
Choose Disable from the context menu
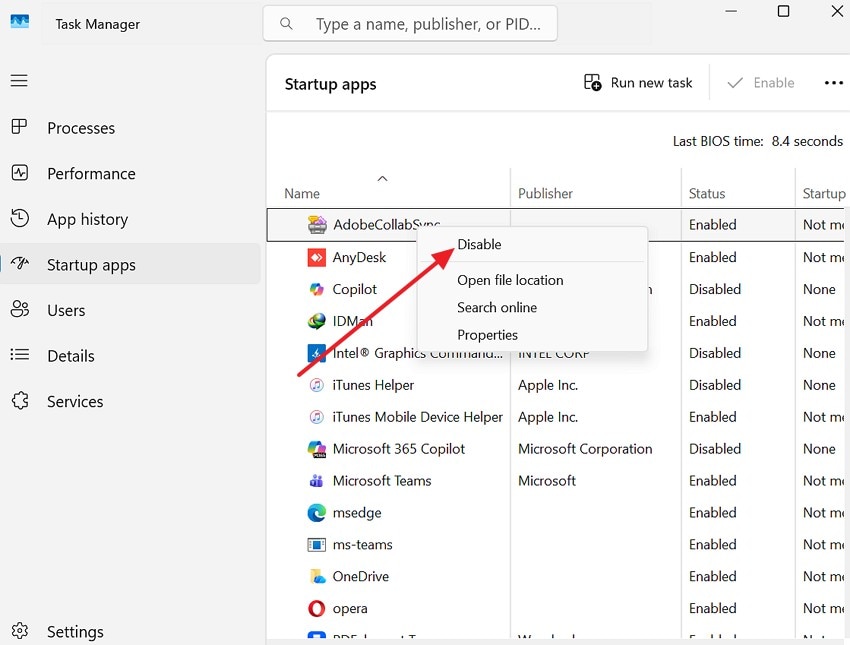479,244
